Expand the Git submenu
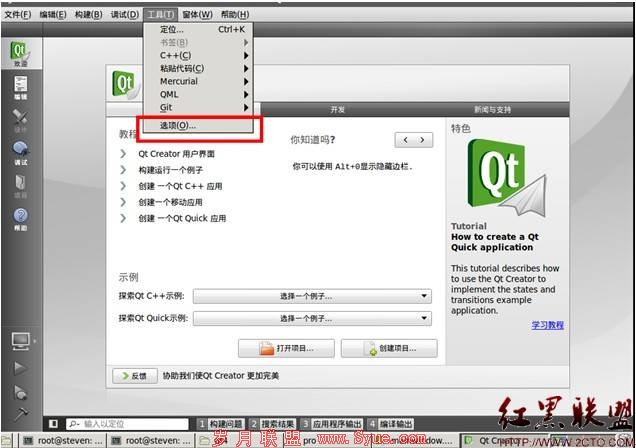This screenshot has width=636, height=448. click(198, 107)
